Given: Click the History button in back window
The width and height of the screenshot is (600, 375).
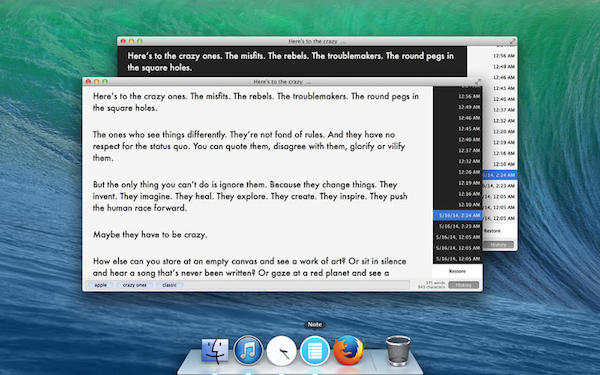Looking at the screenshot, I should (498, 245).
